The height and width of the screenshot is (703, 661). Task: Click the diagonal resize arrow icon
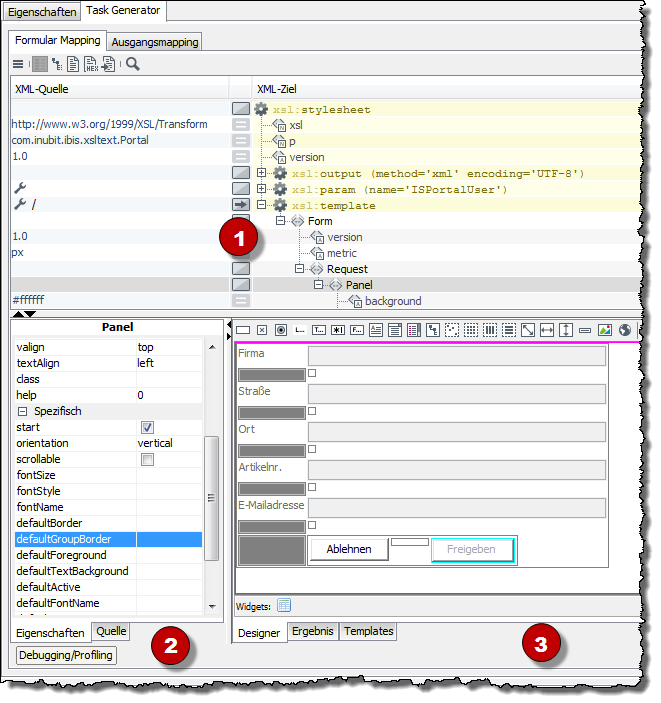pyautogui.click(x=528, y=330)
